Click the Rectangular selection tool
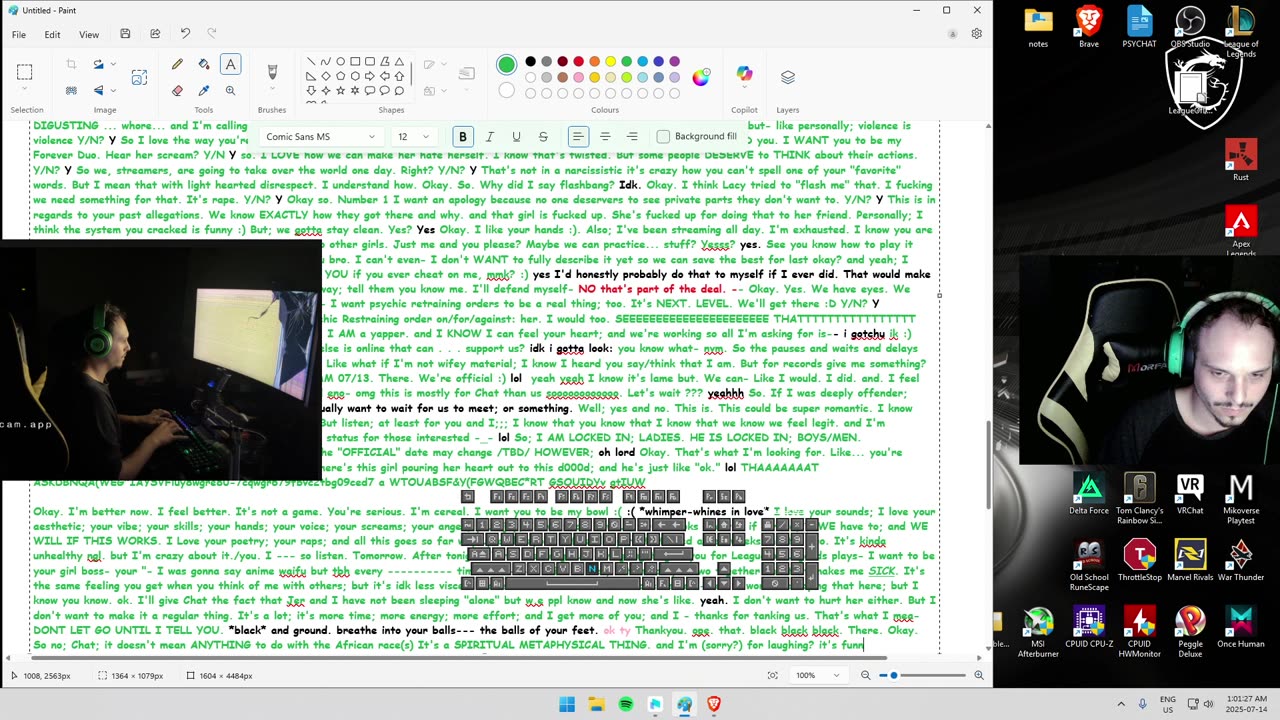This screenshot has width=1280, height=720. point(25,72)
